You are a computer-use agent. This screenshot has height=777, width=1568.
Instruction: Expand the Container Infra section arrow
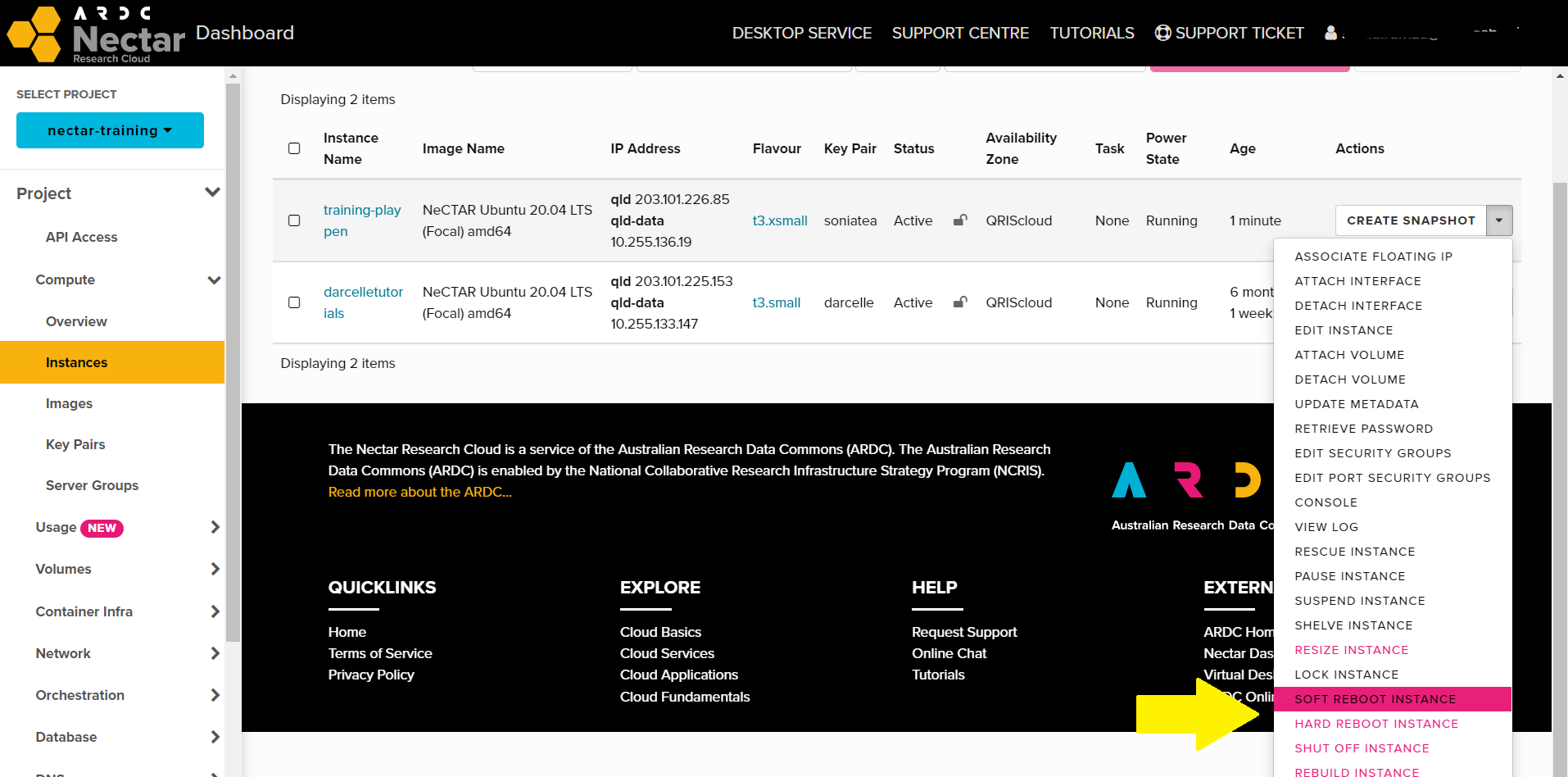point(215,611)
